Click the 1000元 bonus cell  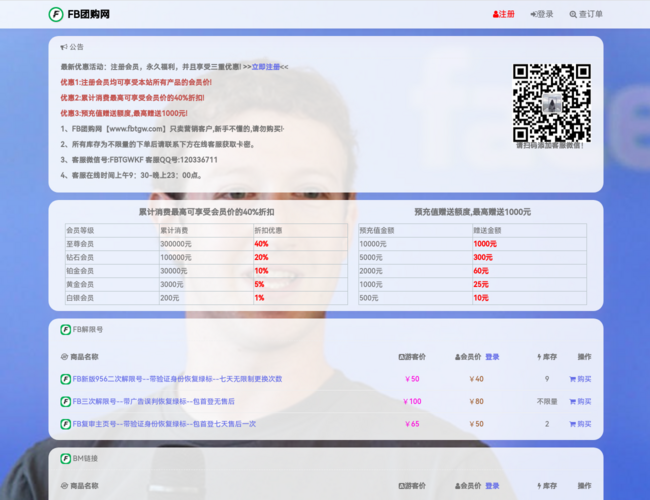[529, 244]
